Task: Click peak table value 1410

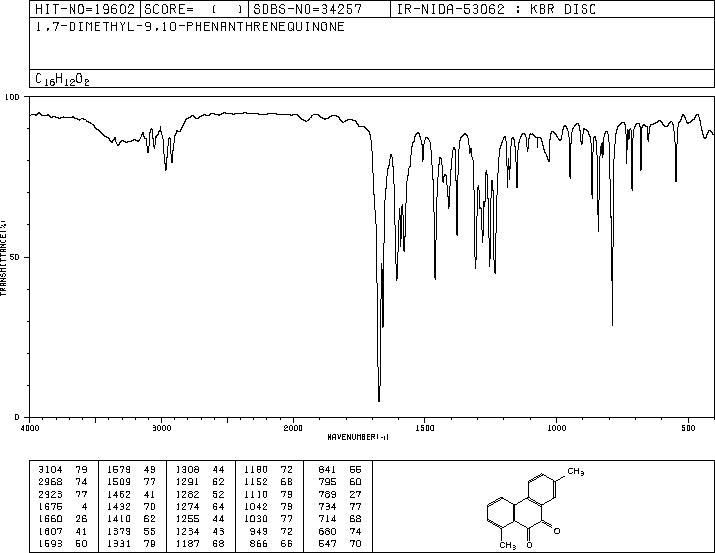Action: [119, 519]
